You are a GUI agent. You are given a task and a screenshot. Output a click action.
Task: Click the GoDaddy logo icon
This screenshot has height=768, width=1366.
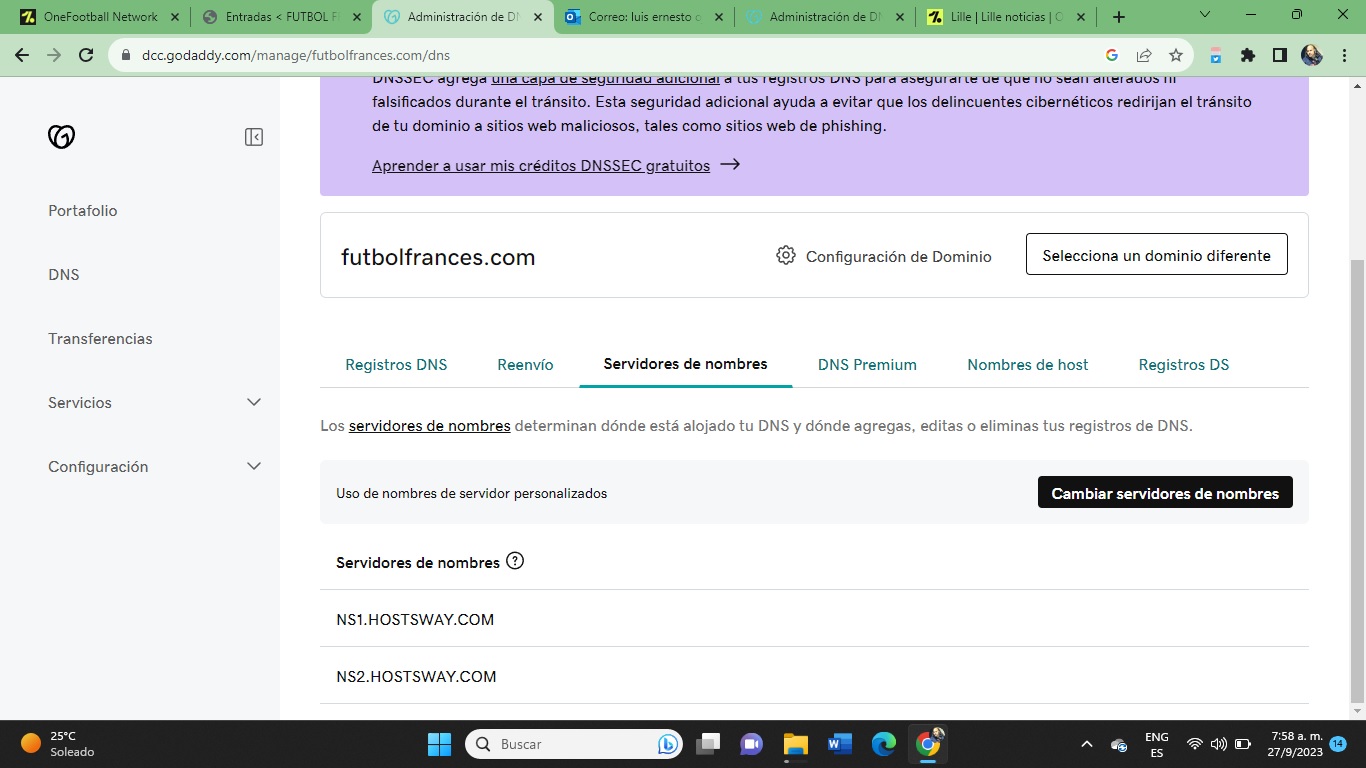[61, 137]
